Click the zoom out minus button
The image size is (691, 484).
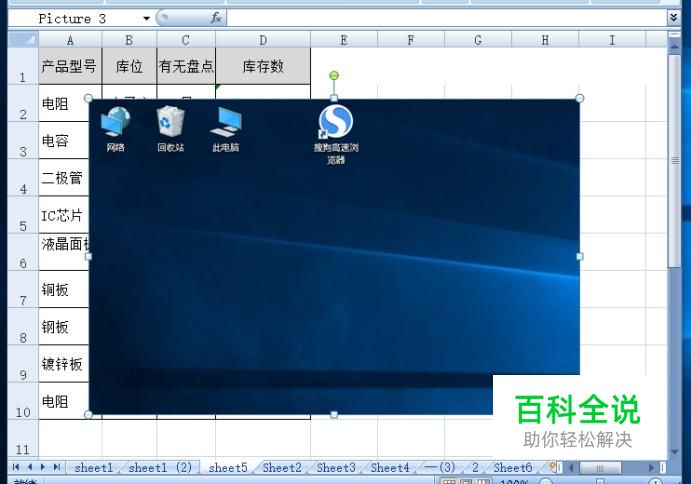point(546,481)
